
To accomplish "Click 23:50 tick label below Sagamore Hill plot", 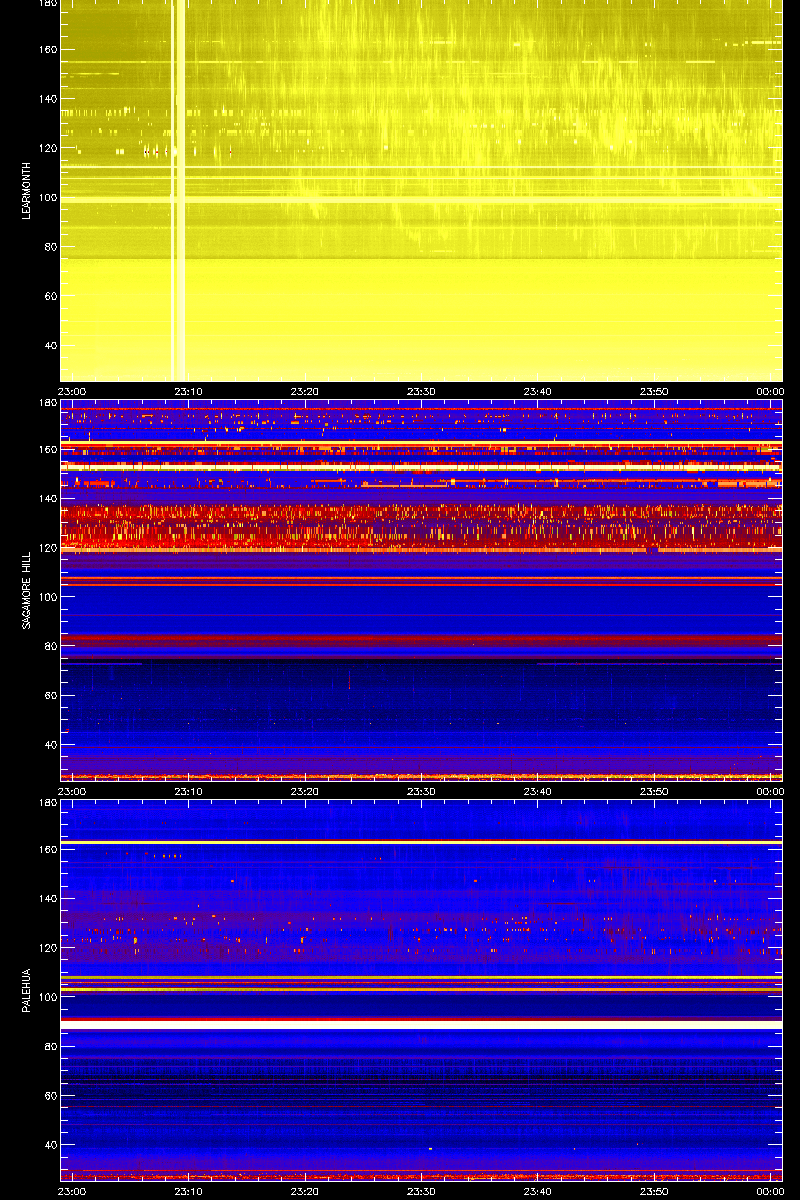I will tap(653, 792).
